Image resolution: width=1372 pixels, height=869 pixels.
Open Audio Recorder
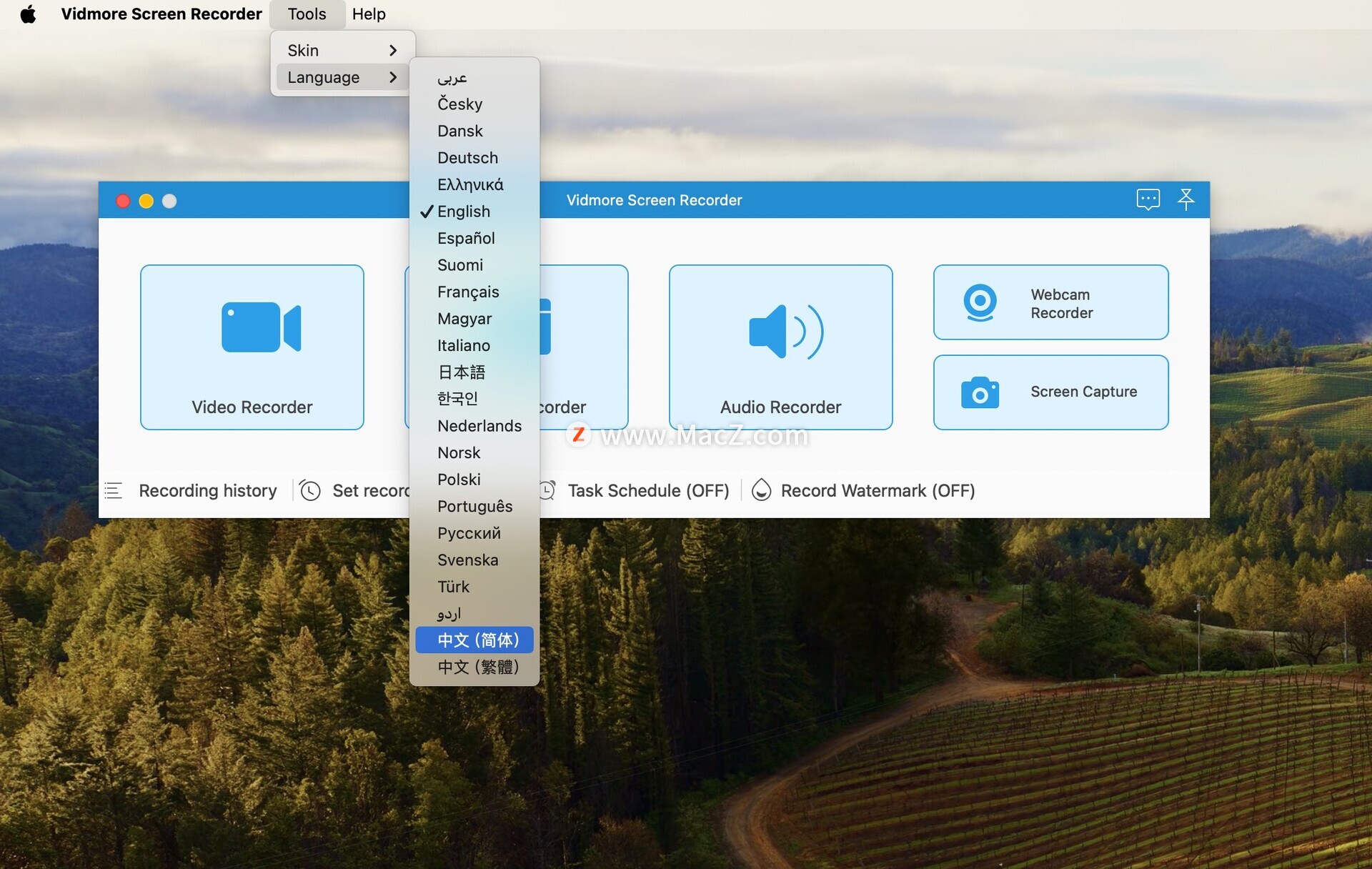click(x=781, y=347)
